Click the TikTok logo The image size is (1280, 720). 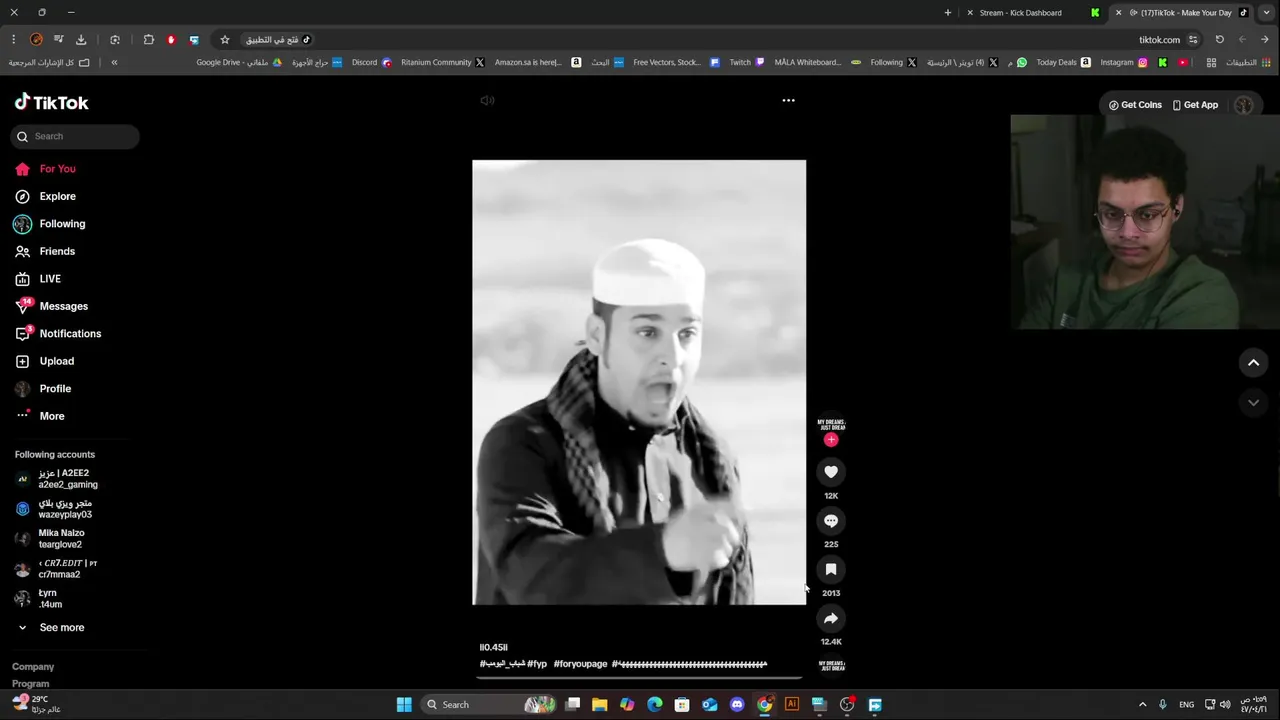click(52, 102)
